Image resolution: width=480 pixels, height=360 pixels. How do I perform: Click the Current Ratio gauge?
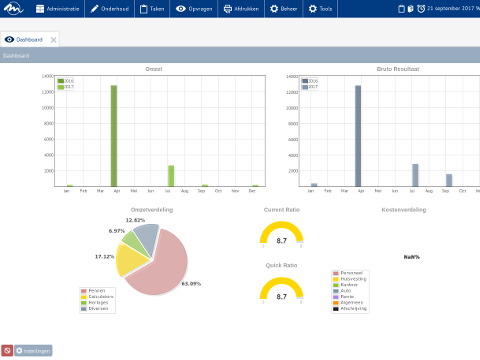pyautogui.click(x=281, y=233)
